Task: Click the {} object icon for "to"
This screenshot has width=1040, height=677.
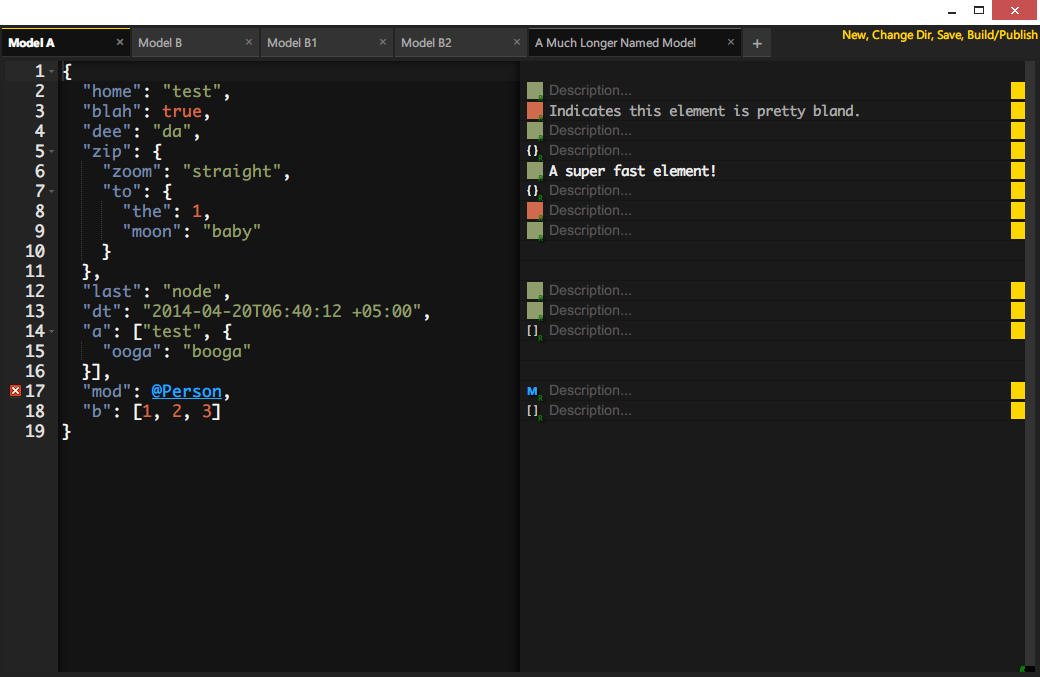Action: point(533,190)
